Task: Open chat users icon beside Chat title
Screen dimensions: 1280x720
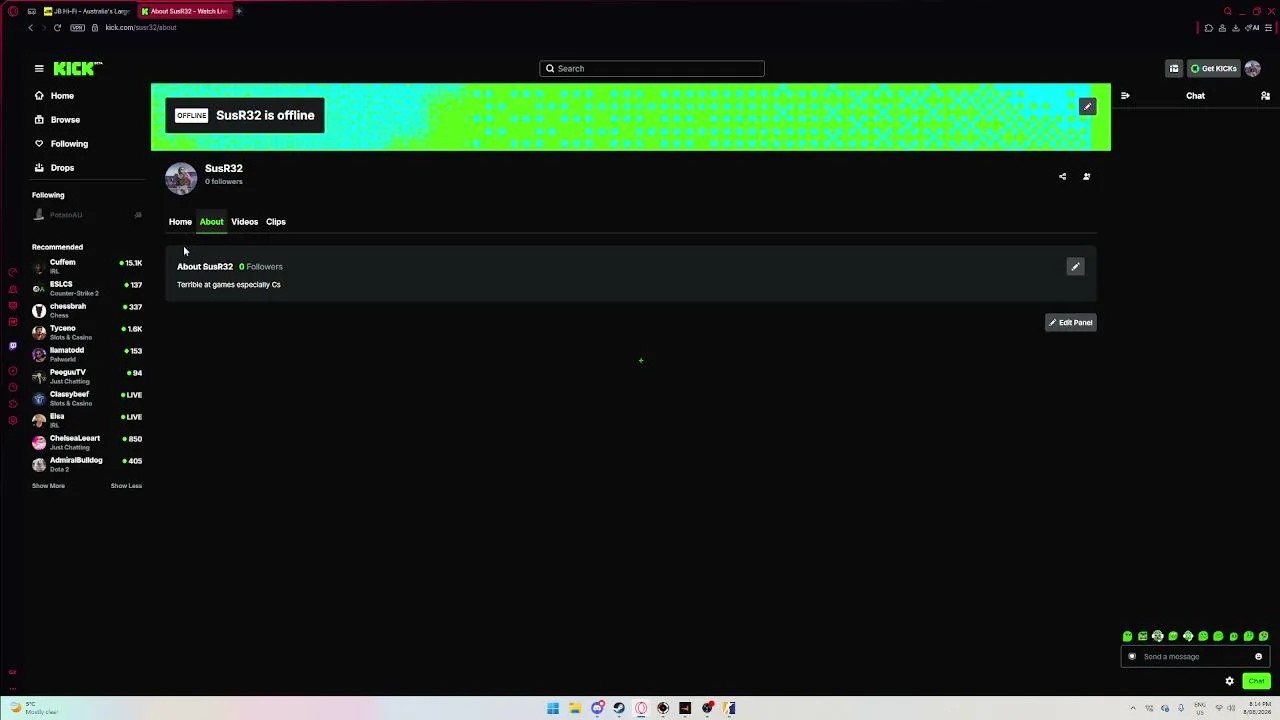Action: tap(1265, 96)
